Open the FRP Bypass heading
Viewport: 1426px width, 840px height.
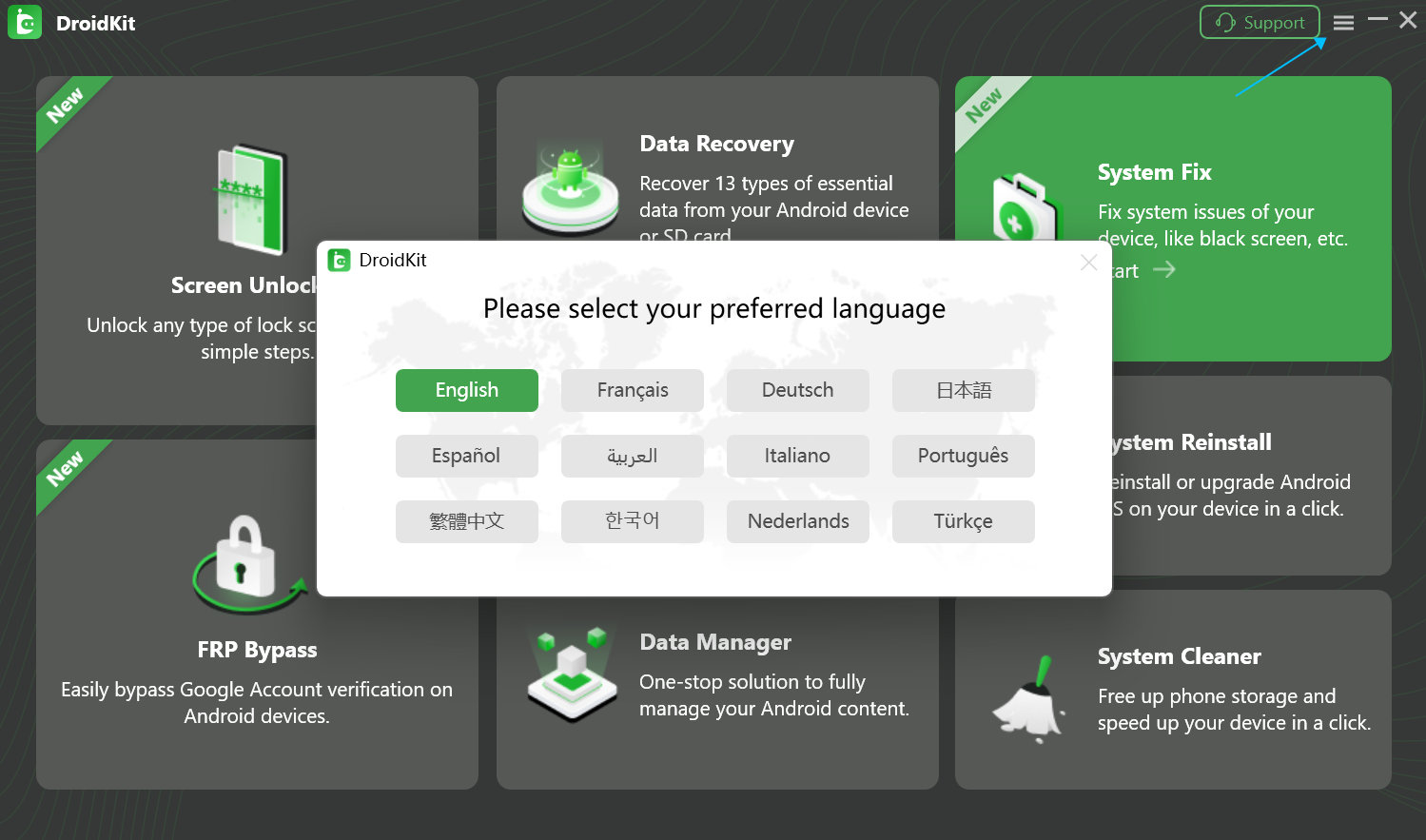coord(257,650)
